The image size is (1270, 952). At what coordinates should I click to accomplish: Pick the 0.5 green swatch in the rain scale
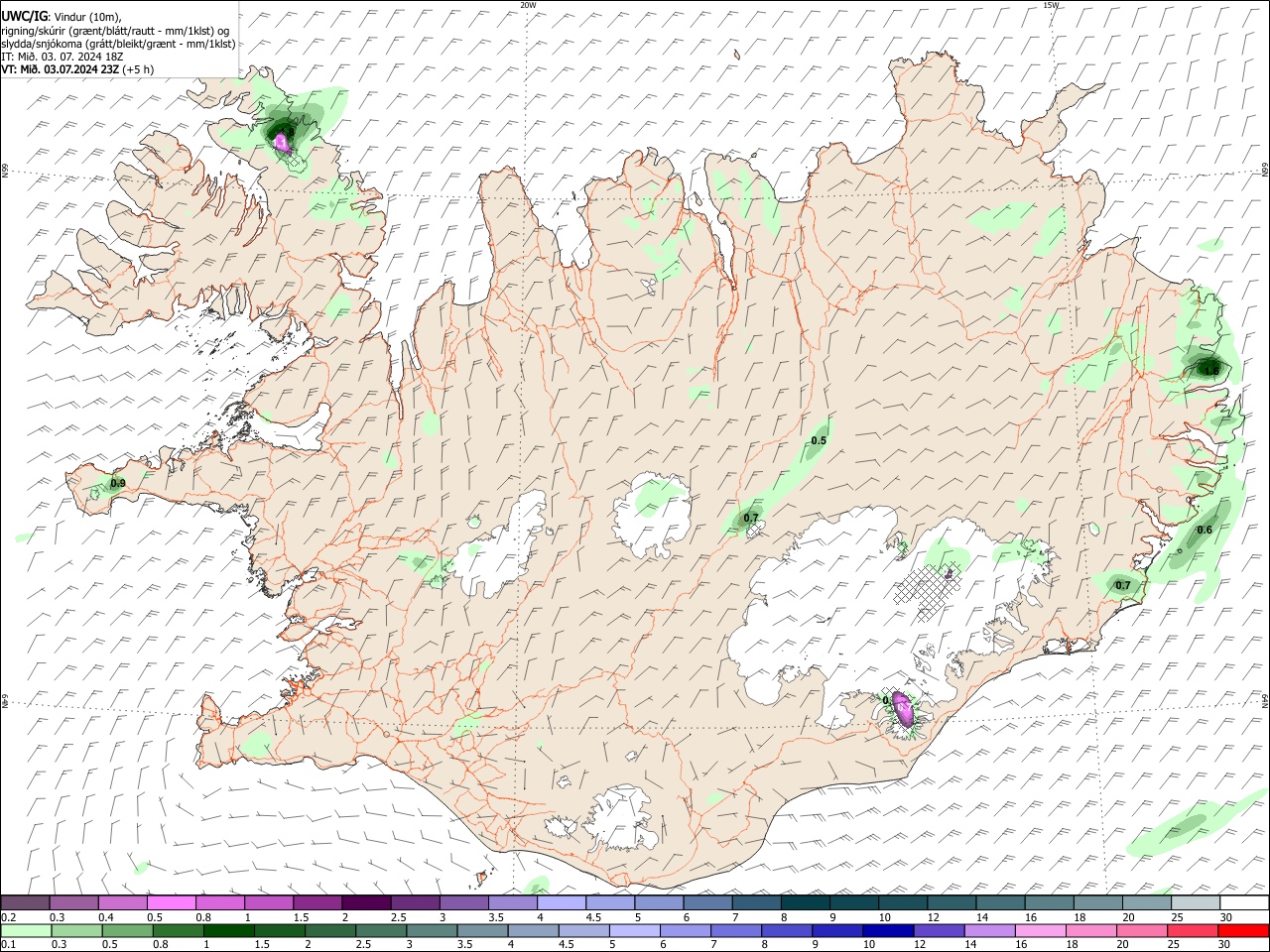click(128, 931)
